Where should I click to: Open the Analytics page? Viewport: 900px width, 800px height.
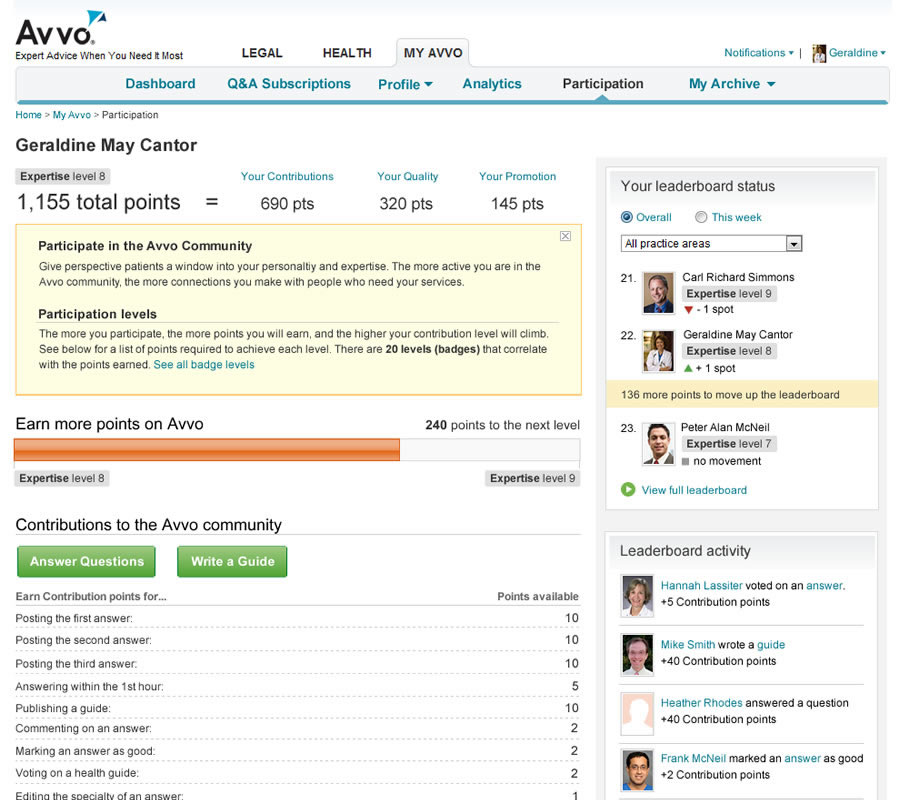[492, 84]
